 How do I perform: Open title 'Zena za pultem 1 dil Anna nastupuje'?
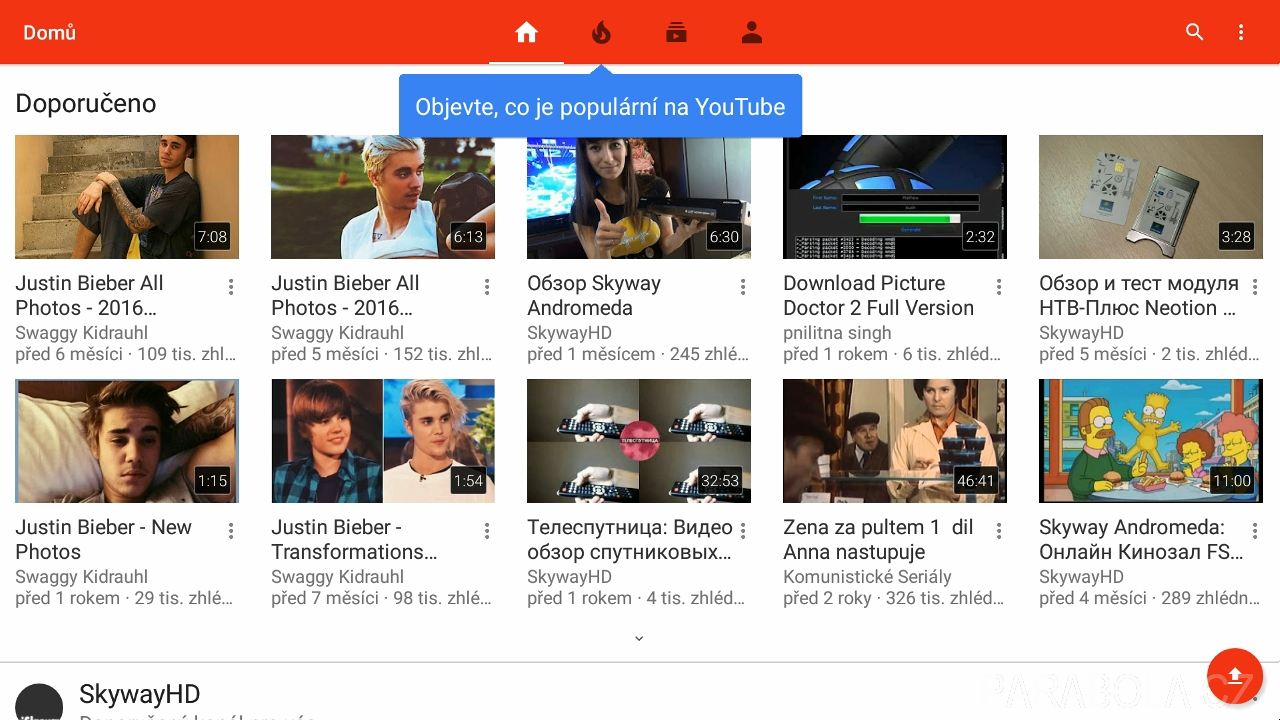[878, 539]
